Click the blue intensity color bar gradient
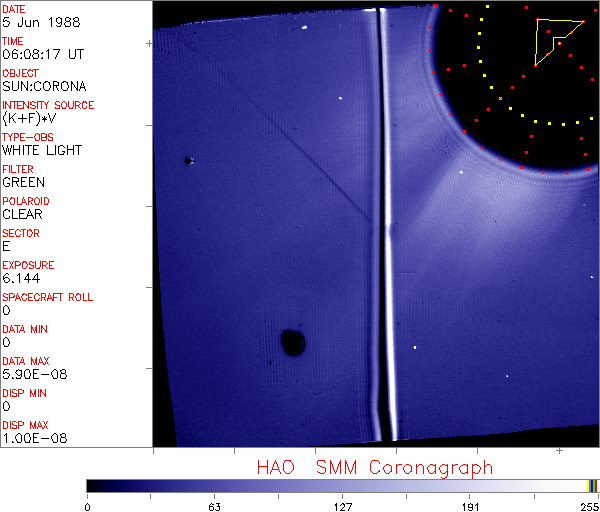This screenshot has height=512, width=600. (337, 486)
